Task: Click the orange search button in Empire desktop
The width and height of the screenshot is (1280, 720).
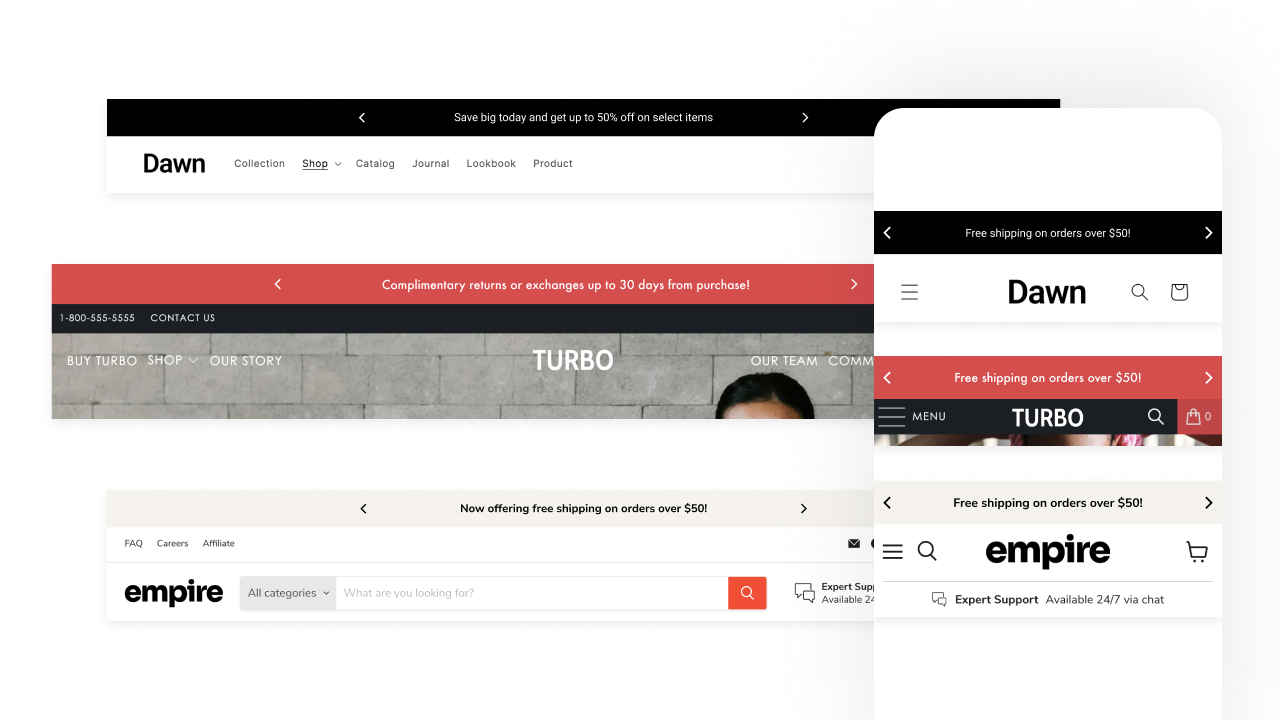Action: coord(747,593)
